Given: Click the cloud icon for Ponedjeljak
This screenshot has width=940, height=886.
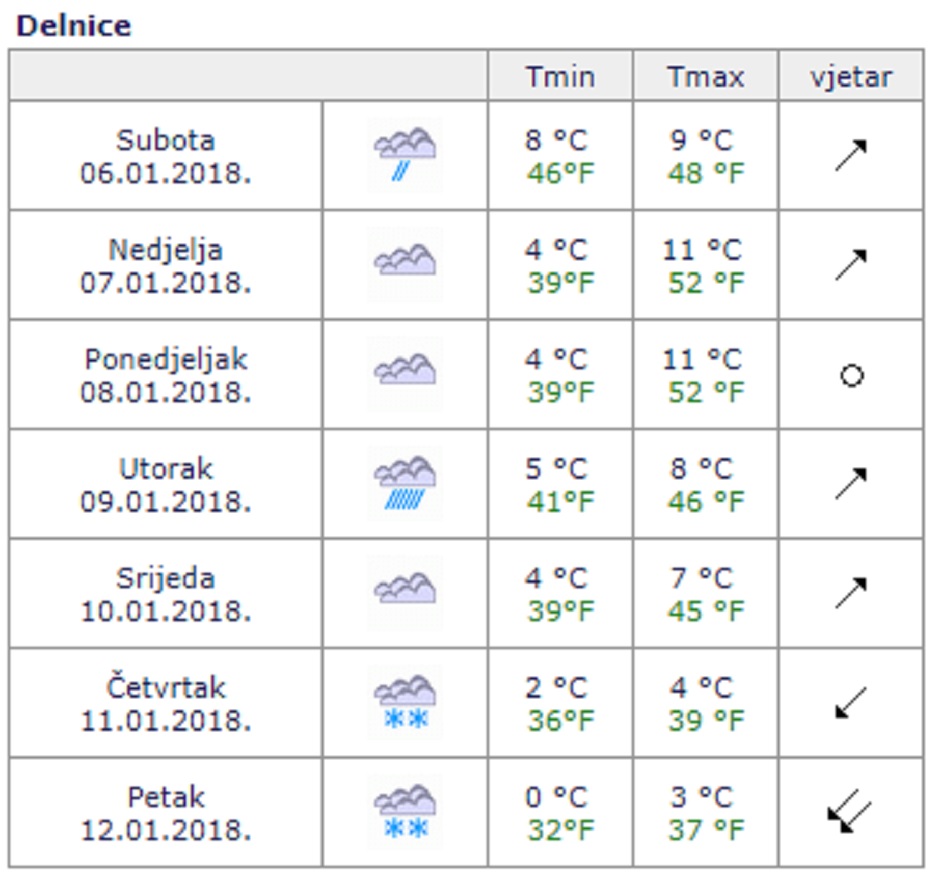Looking at the screenshot, I should (x=404, y=372).
